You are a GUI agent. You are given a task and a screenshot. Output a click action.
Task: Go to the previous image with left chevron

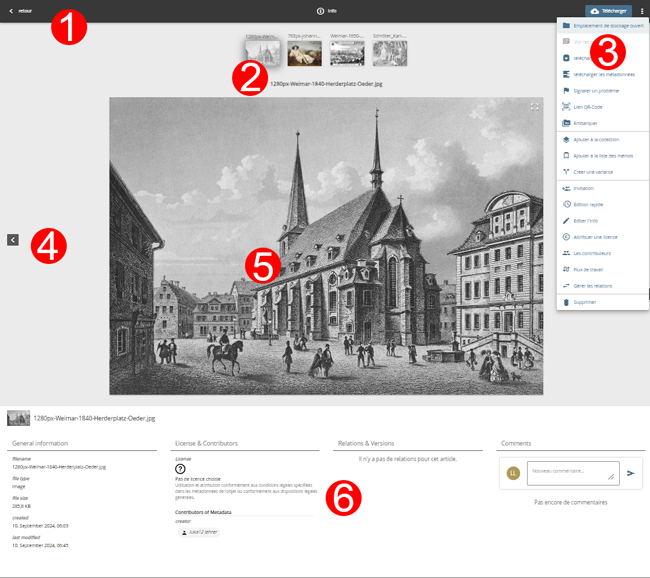[x=12, y=240]
